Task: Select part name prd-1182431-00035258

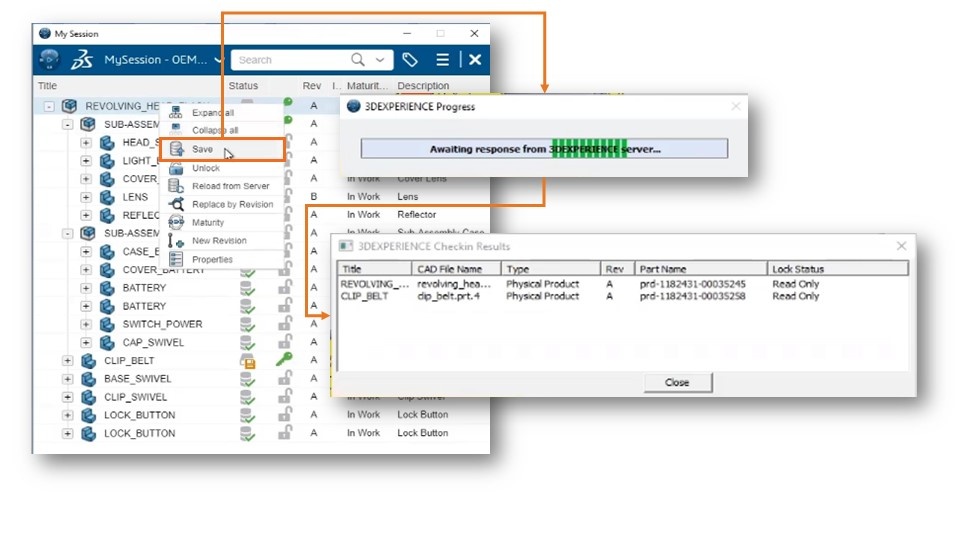Action: pos(692,296)
